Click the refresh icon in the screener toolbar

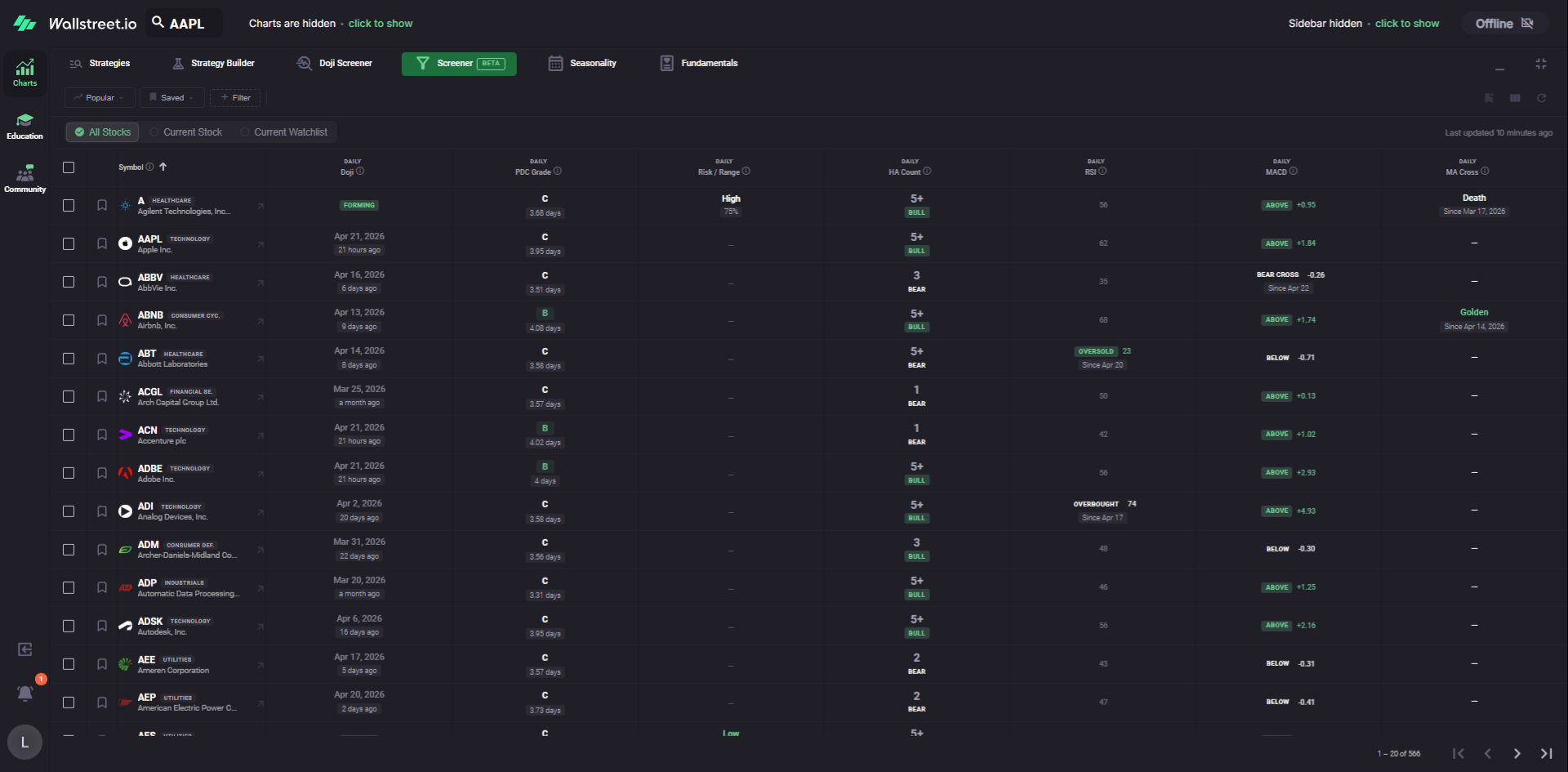1541,98
